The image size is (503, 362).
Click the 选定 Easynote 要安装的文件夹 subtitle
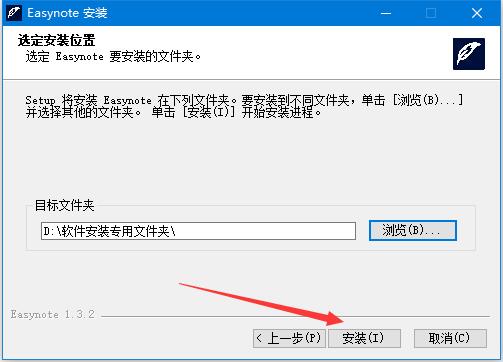113,56
